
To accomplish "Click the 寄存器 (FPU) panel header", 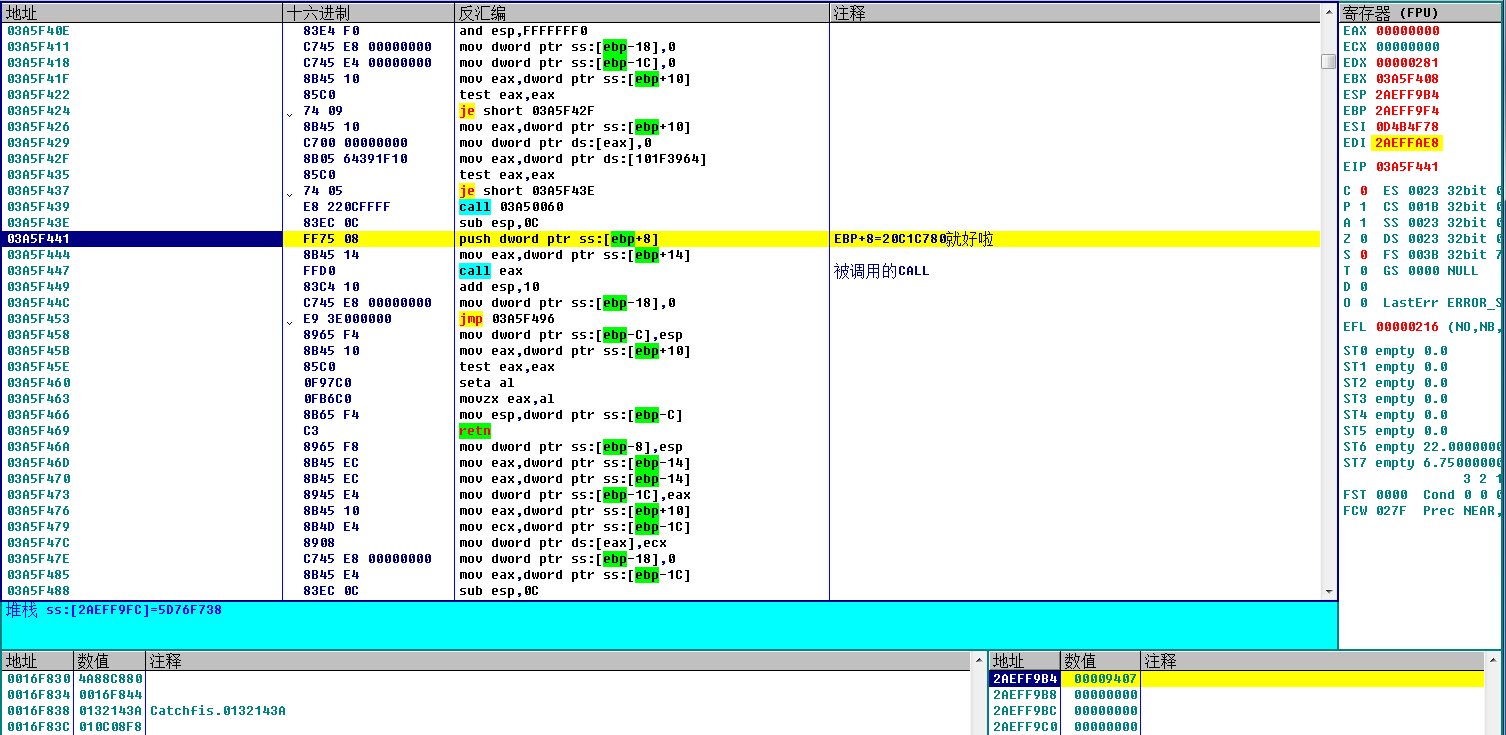I will coord(1422,13).
